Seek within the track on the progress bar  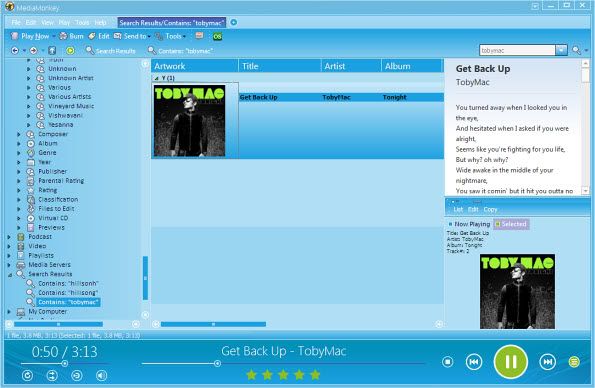click(x=283, y=364)
